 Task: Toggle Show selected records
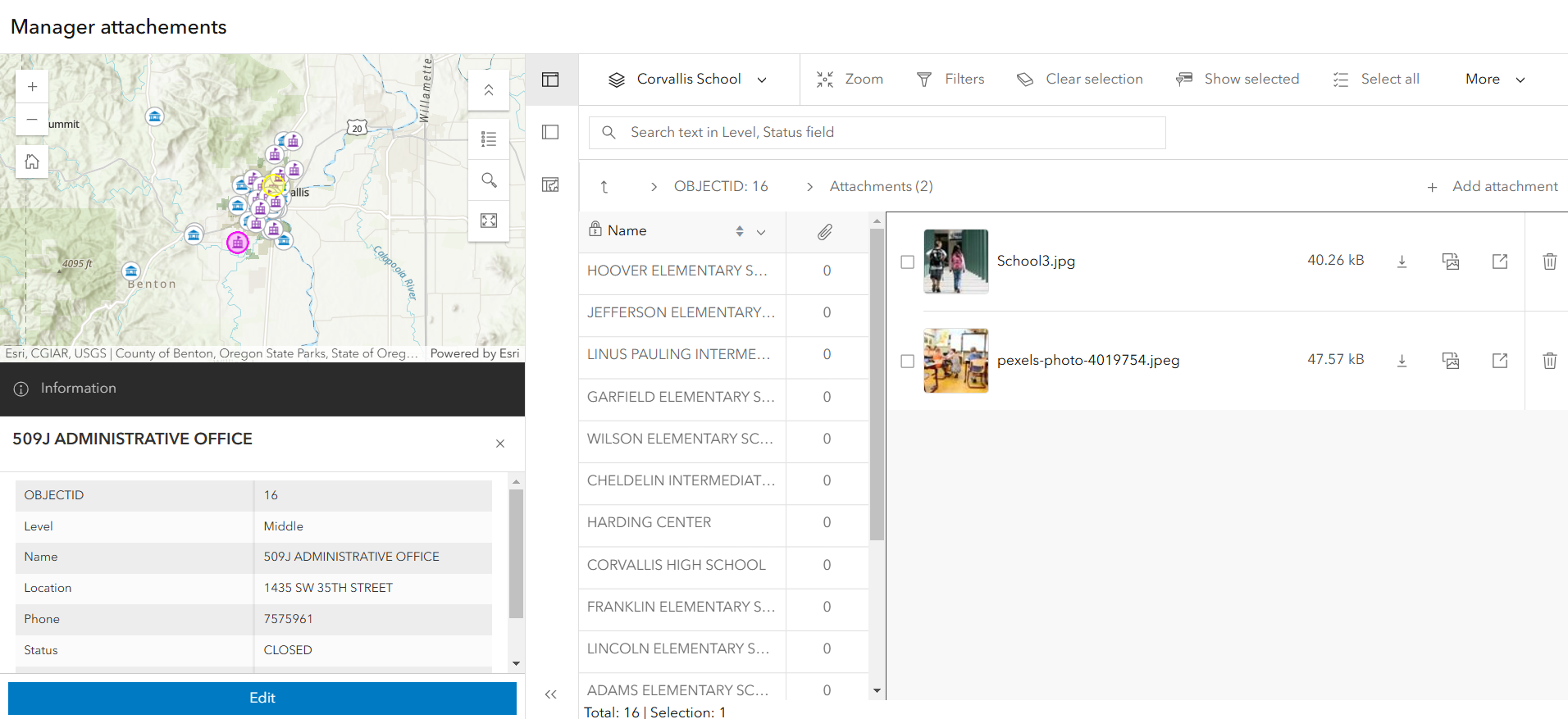tap(1238, 80)
